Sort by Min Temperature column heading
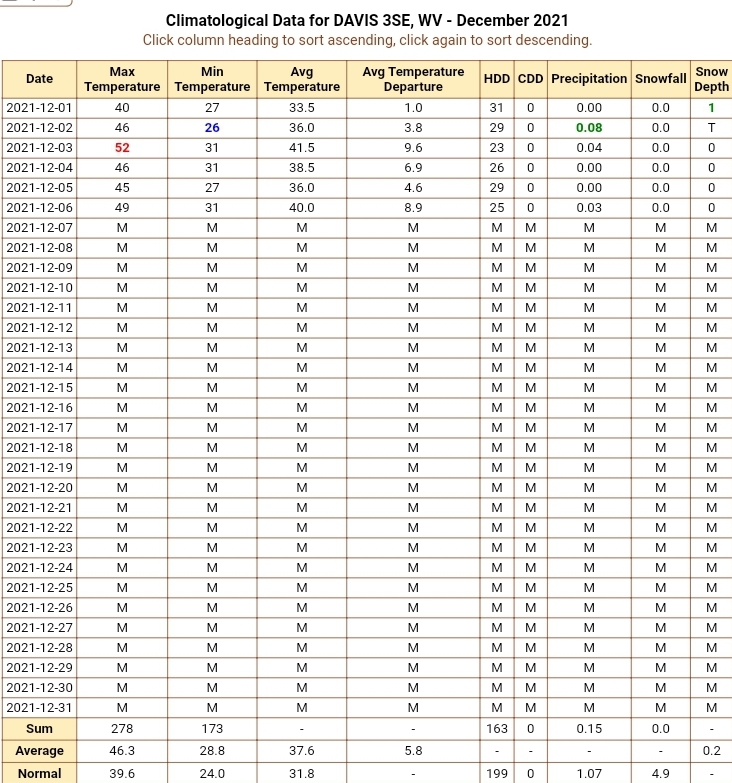 point(212,79)
